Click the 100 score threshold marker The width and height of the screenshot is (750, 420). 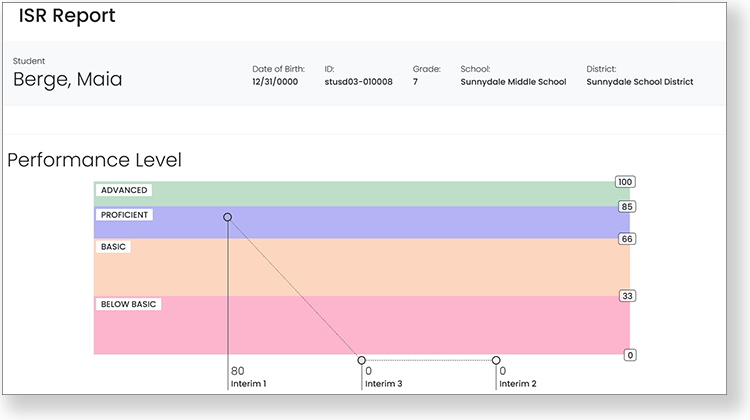pos(626,182)
